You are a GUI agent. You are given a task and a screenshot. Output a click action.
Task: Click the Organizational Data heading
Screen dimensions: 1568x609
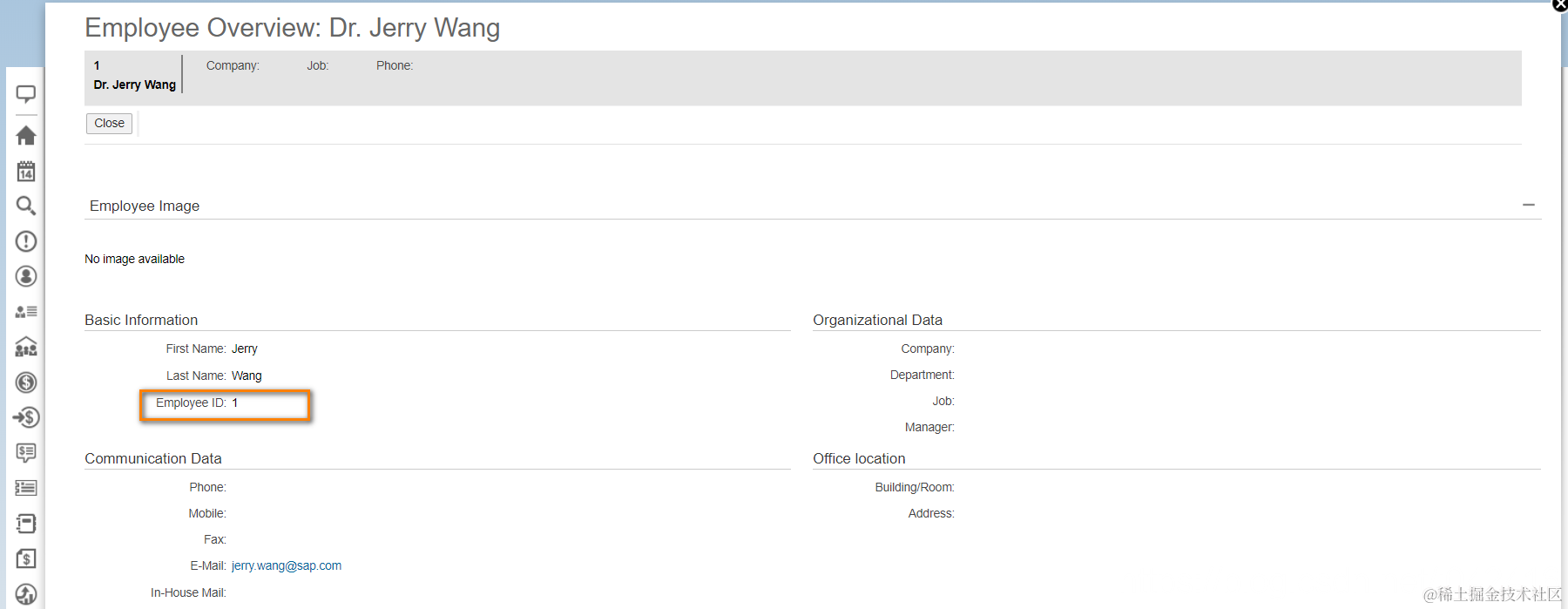877,321
